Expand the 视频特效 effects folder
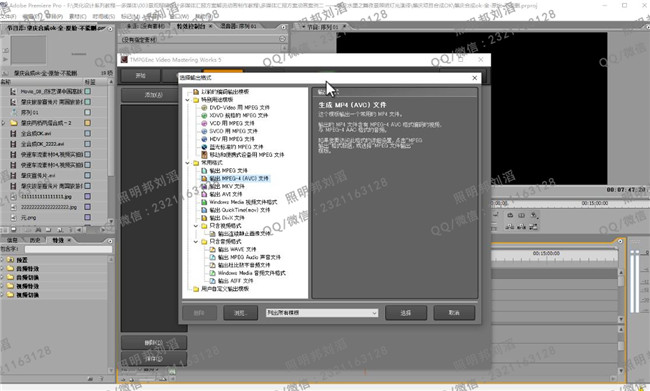650x391 pixels. pyautogui.click(x=2, y=286)
